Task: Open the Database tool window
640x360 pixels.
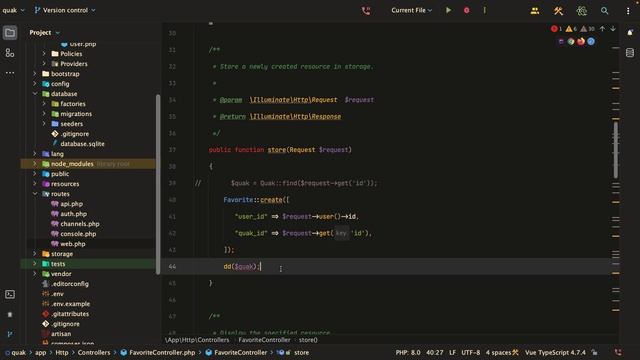Action: (x=630, y=53)
